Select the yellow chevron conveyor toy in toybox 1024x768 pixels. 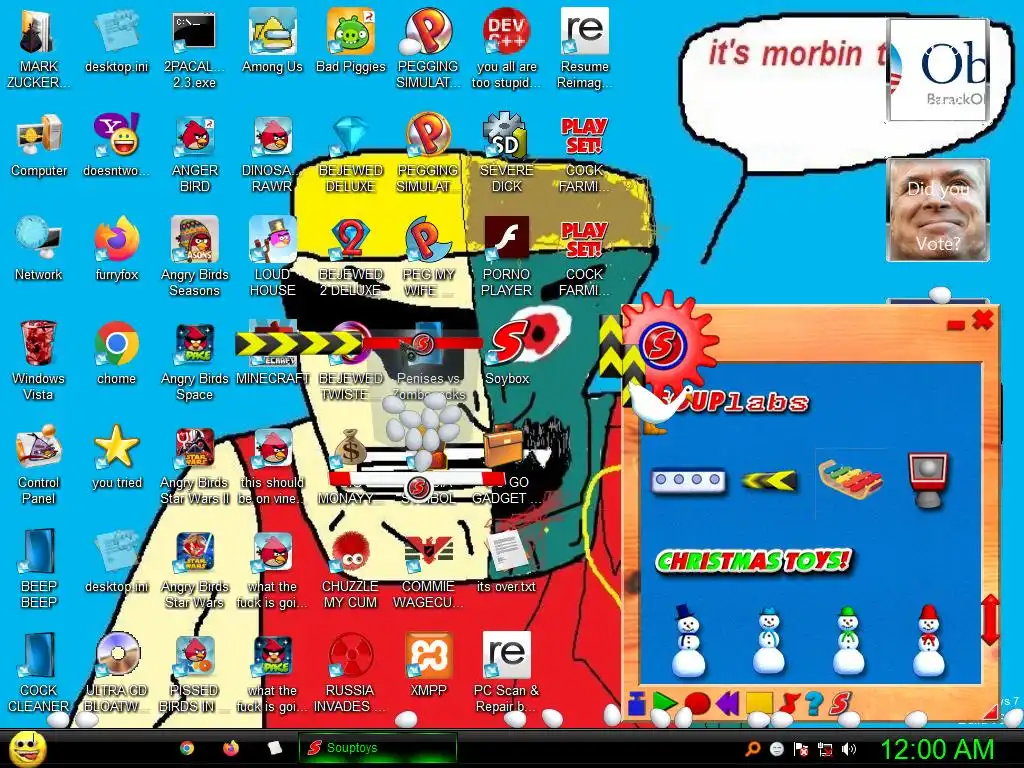[x=769, y=481]
